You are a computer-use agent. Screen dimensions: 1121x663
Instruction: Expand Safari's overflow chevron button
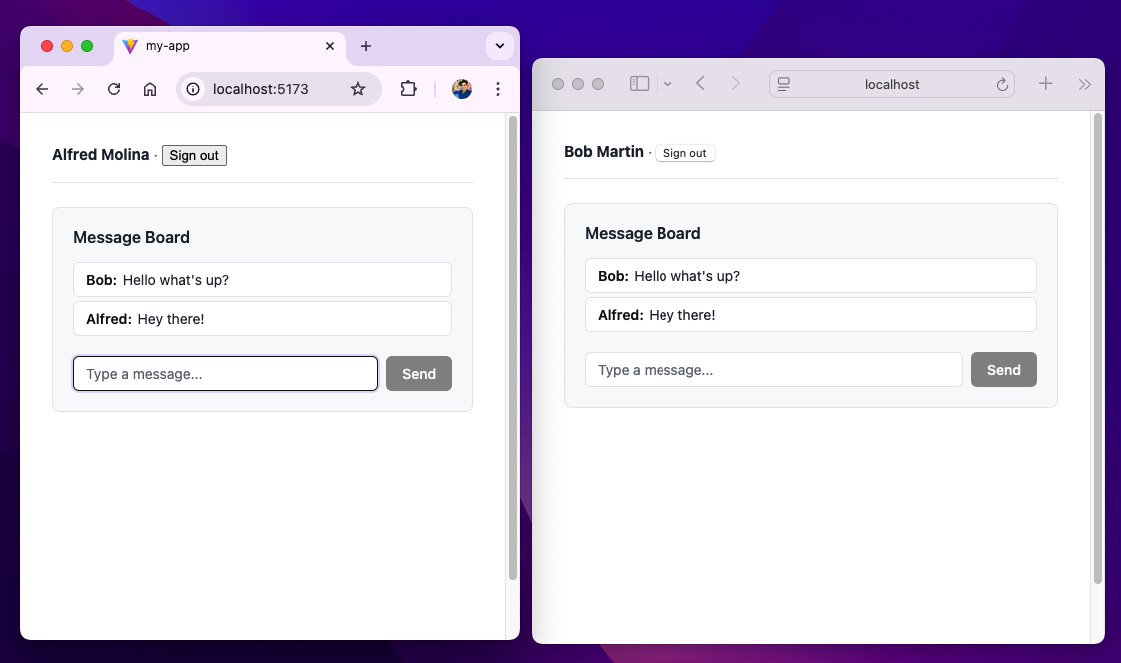click(1085, 84)
